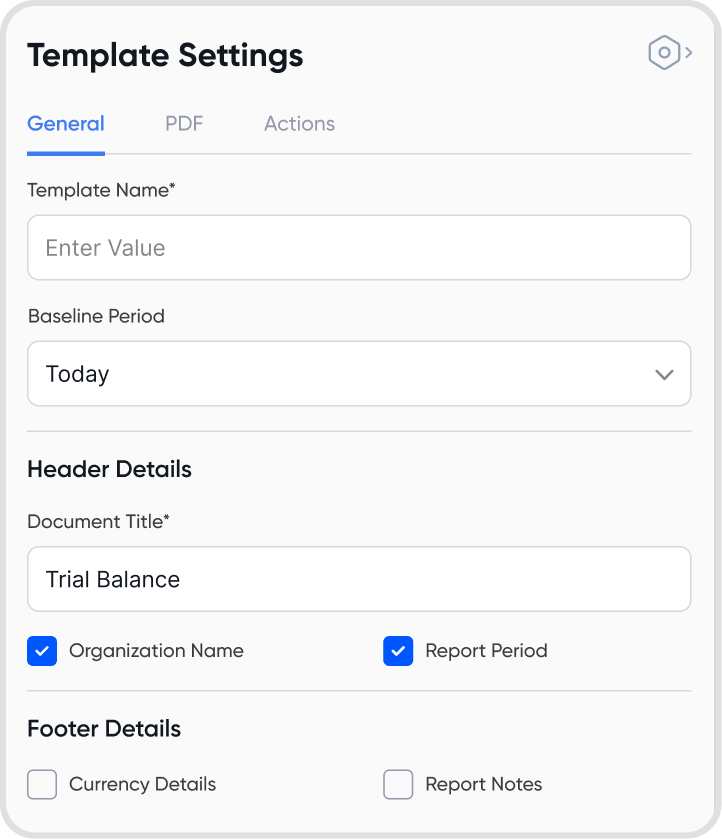Click the Report Notes label text
The width and height of the screenshot is (722, 839).
(x=483, y=784)
